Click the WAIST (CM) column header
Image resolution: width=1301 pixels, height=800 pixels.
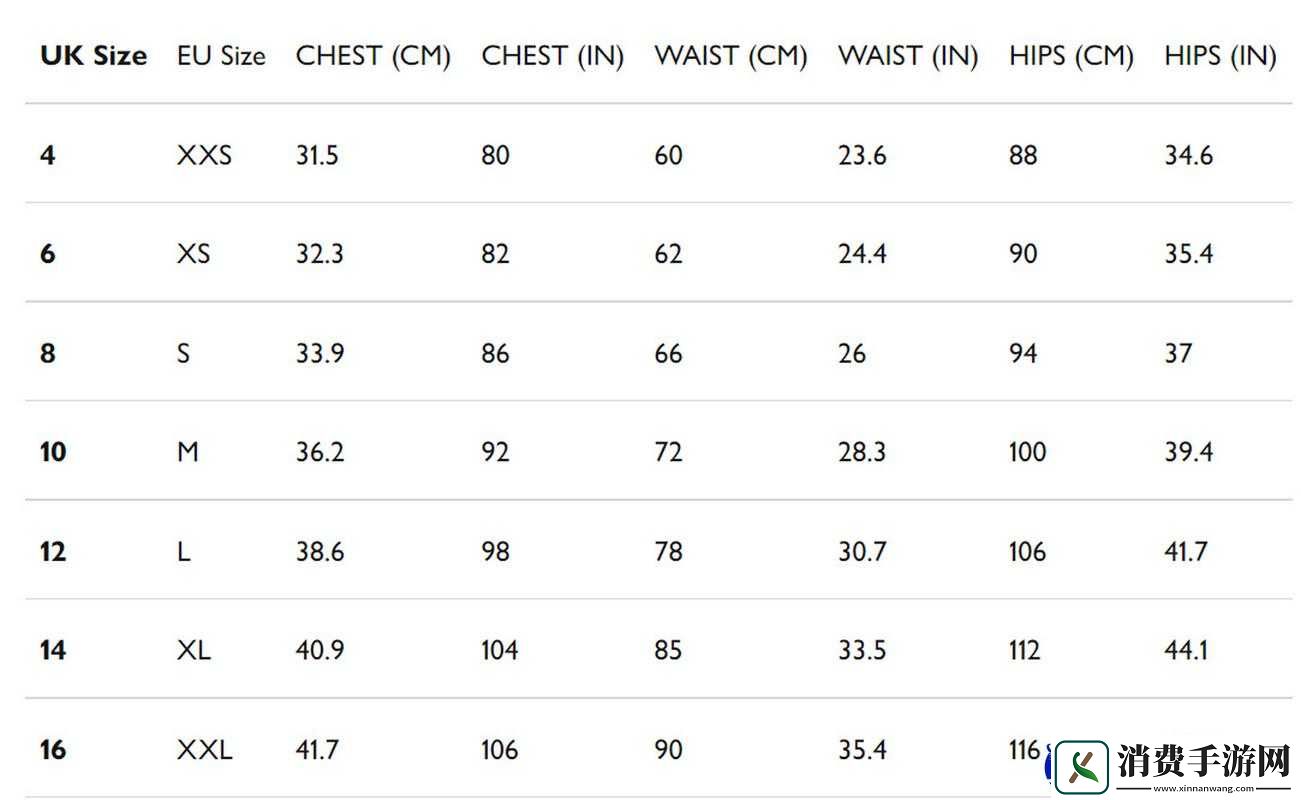tap(730, 56)
